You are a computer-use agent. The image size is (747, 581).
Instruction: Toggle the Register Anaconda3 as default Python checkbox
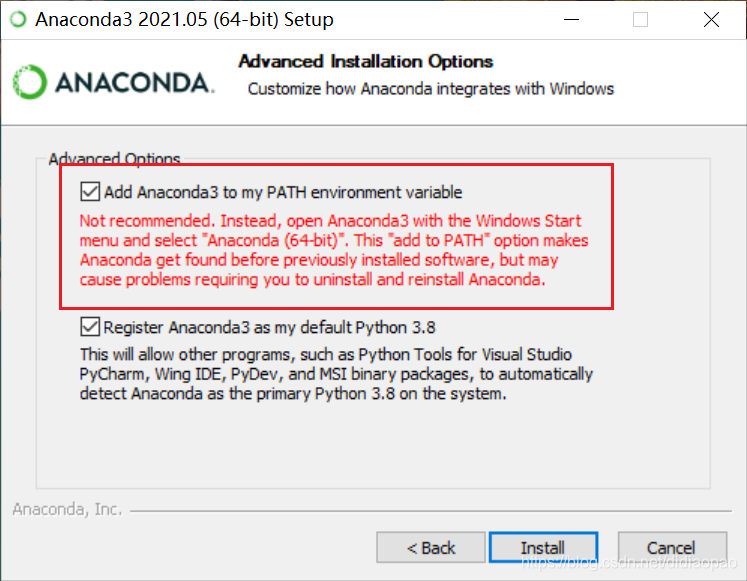coord(90,327)
